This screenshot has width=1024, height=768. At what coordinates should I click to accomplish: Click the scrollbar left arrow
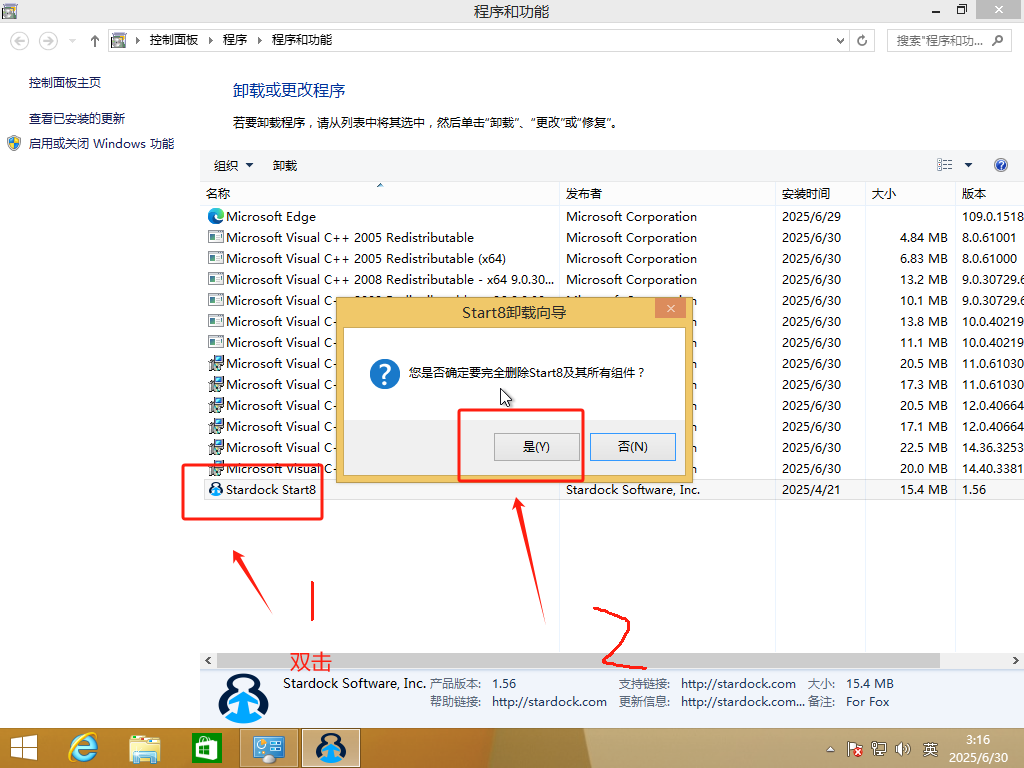click(x=208, y=660)
